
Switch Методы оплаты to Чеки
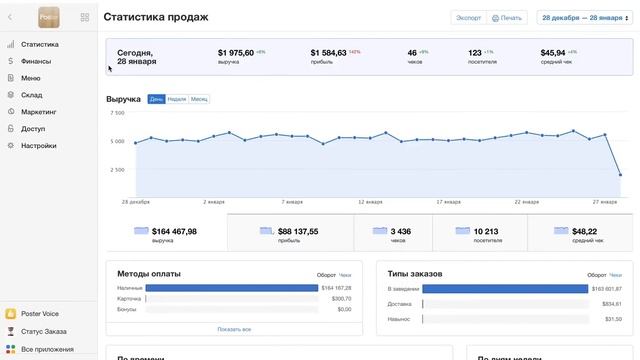tap(345, 275)
